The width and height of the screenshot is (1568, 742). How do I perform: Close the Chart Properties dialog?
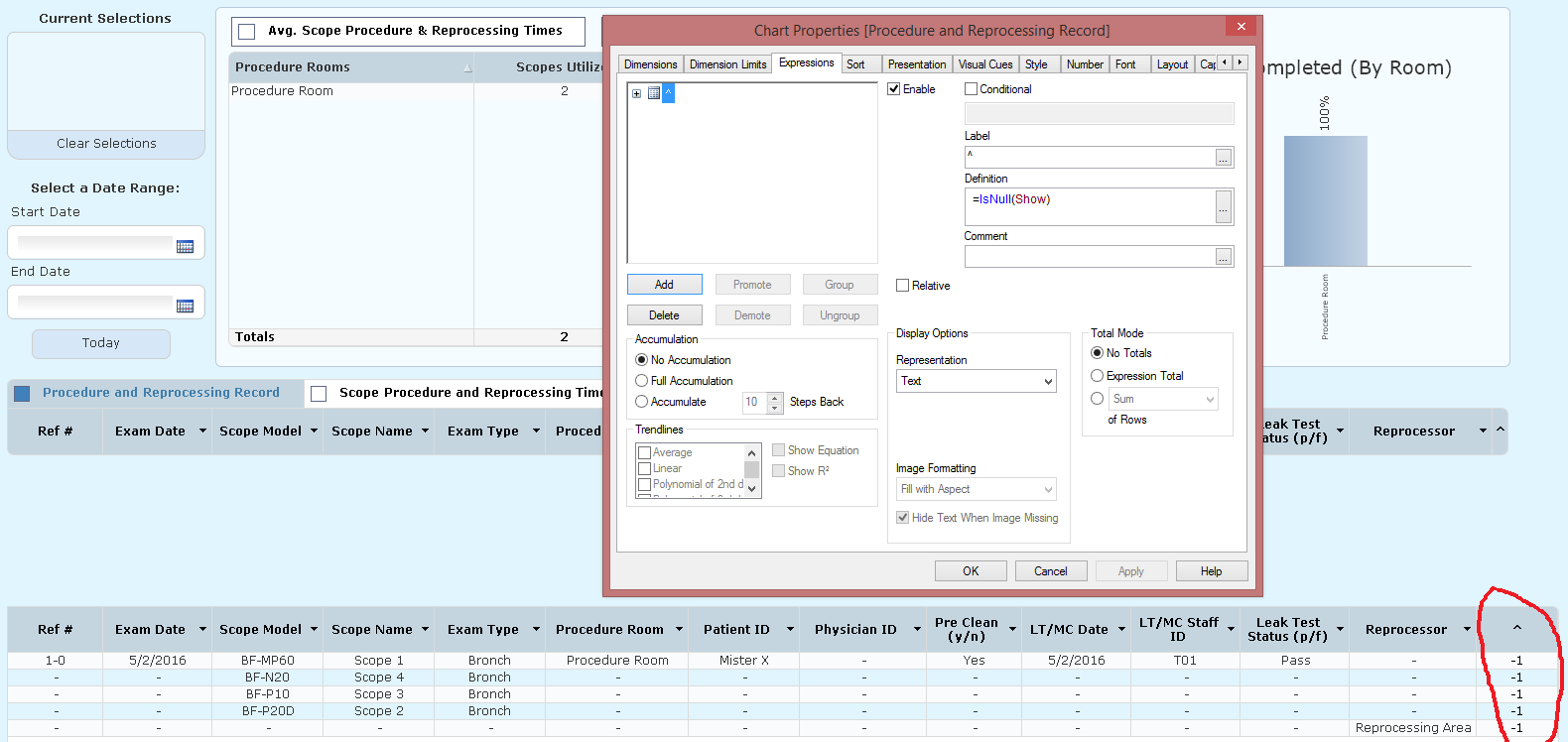point(1241,26)
